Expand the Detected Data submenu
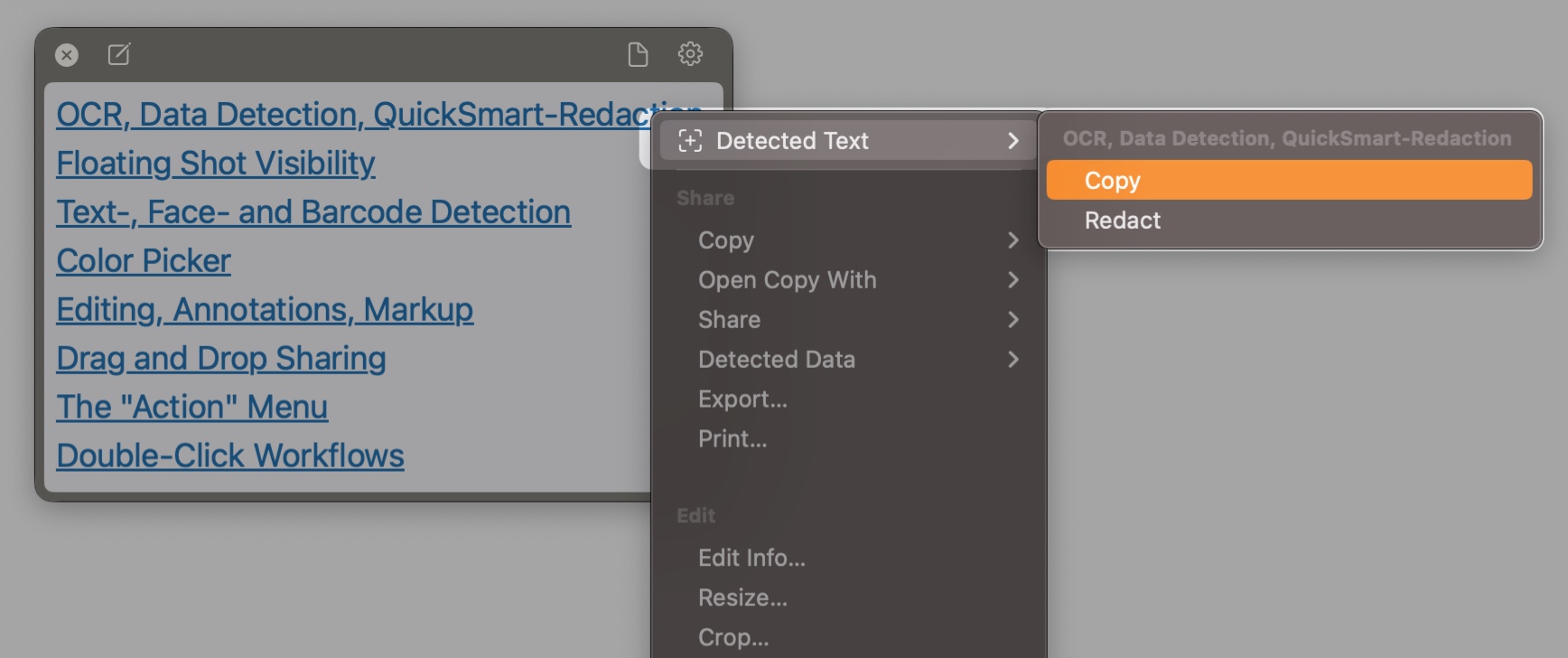1568x658 pixels. (x=848, y=360)
